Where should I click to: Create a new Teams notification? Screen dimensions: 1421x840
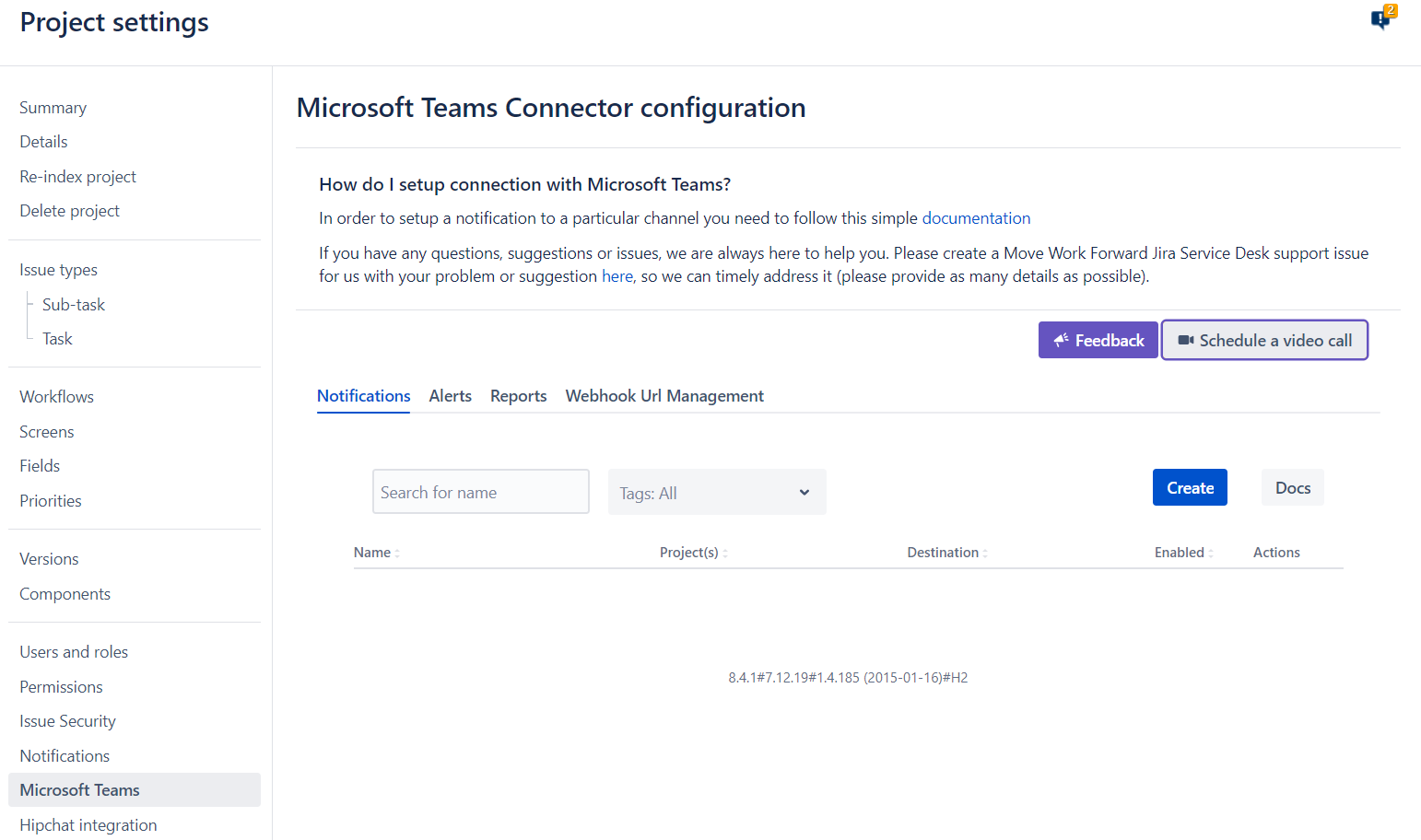pos(1190,487)
